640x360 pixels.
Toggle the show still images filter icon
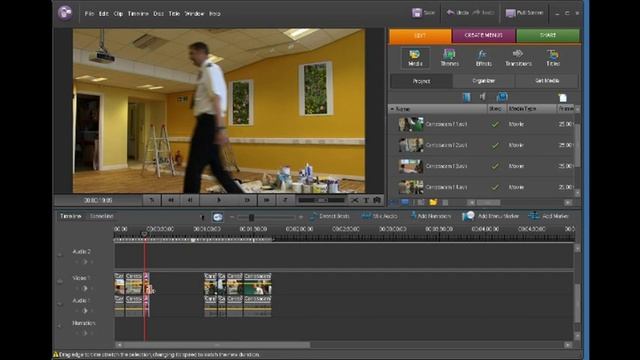point(502,97)
